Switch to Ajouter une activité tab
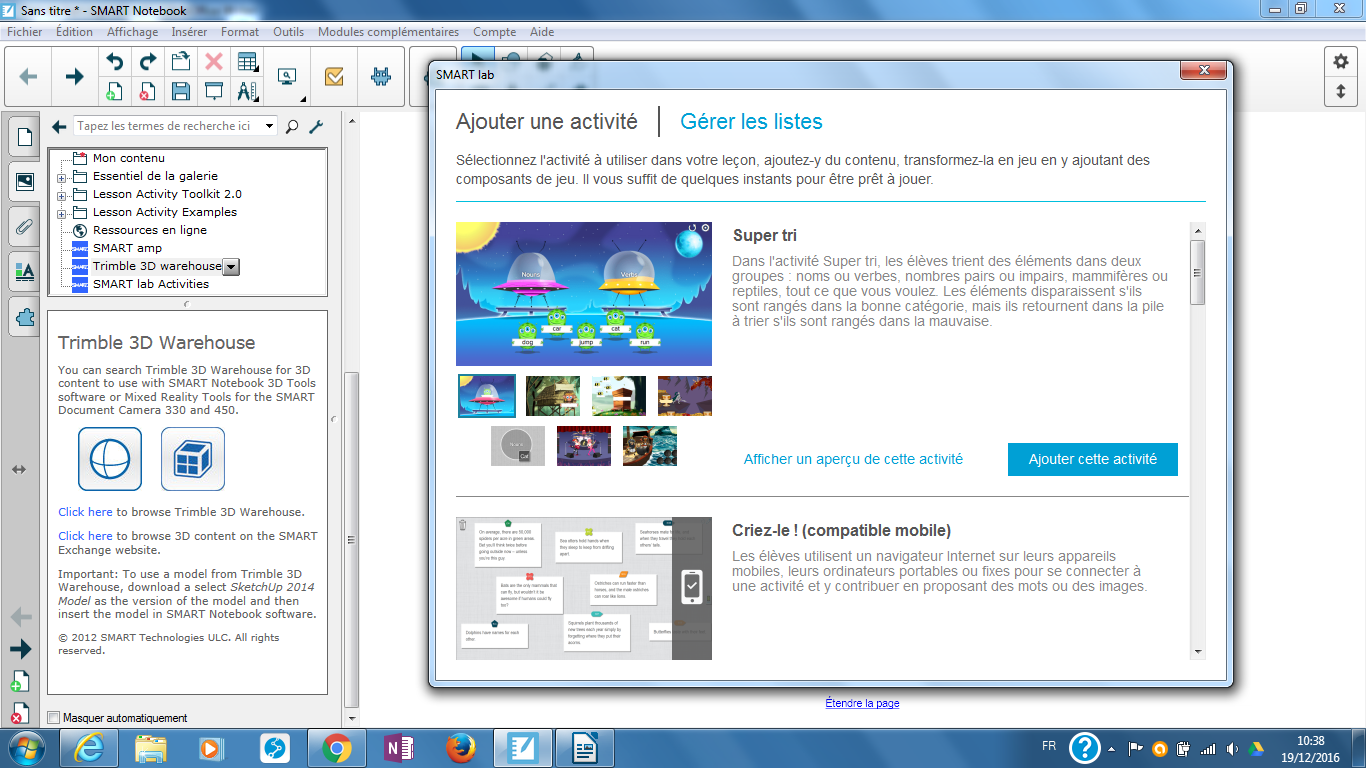Image resolution: width=1366 pixels, height=768 pixels. tap(547, 122)
